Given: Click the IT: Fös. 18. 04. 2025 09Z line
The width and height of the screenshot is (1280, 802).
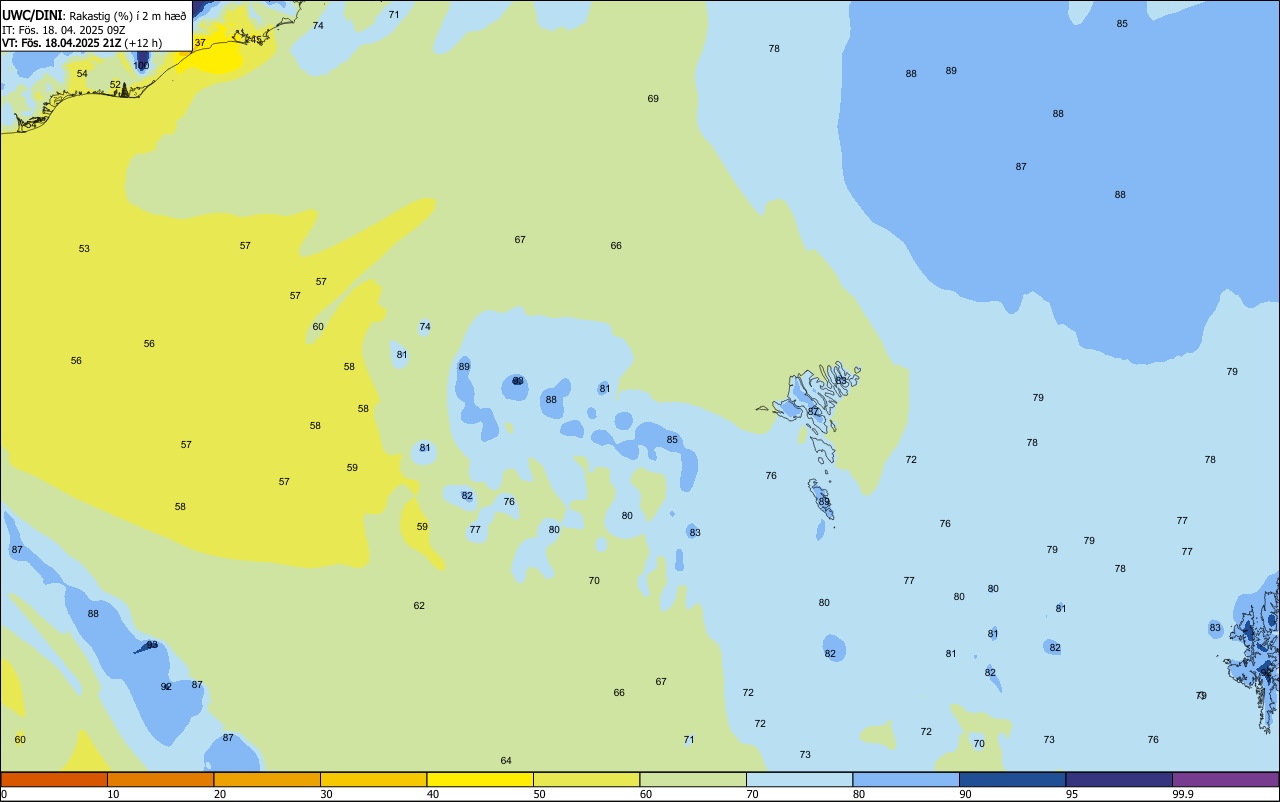Looking at the screenshot, I should coord(61,30).
